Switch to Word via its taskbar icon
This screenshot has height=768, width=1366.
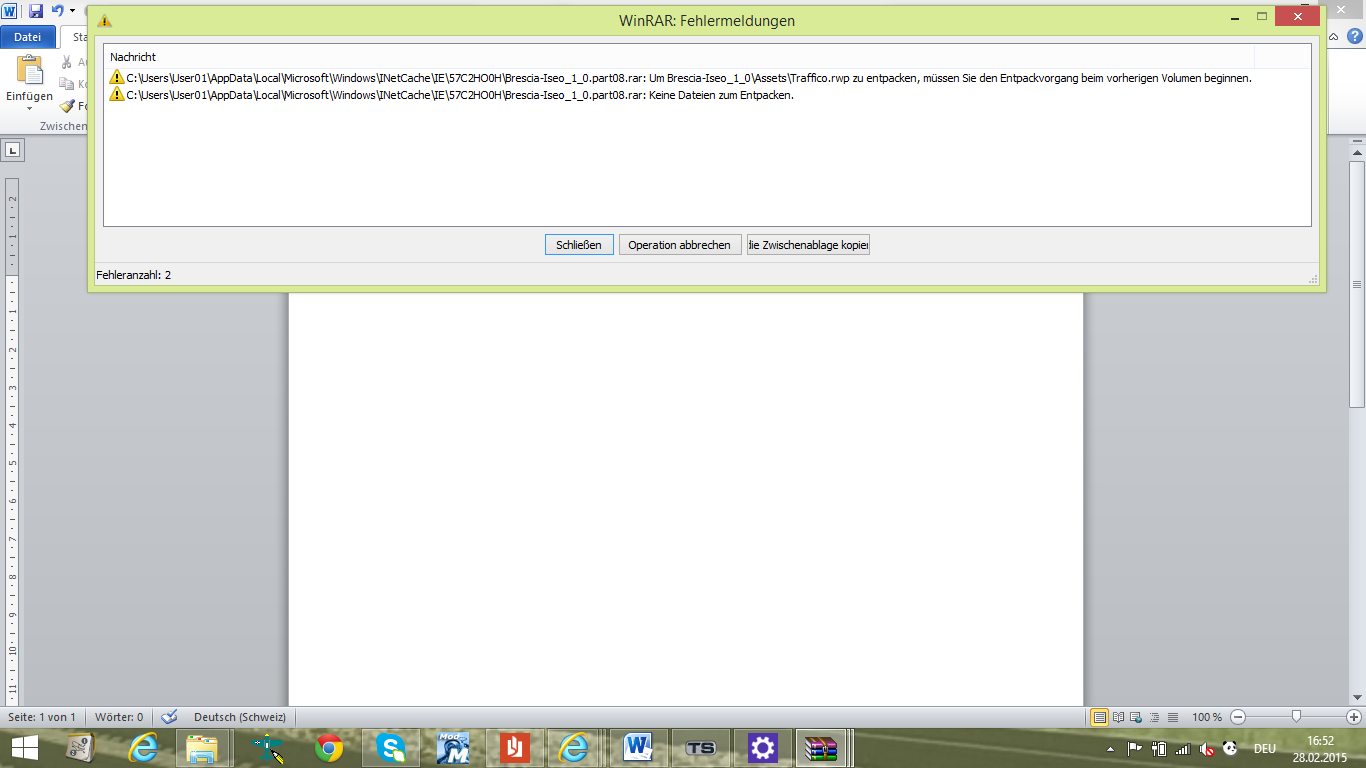point(638,748)
